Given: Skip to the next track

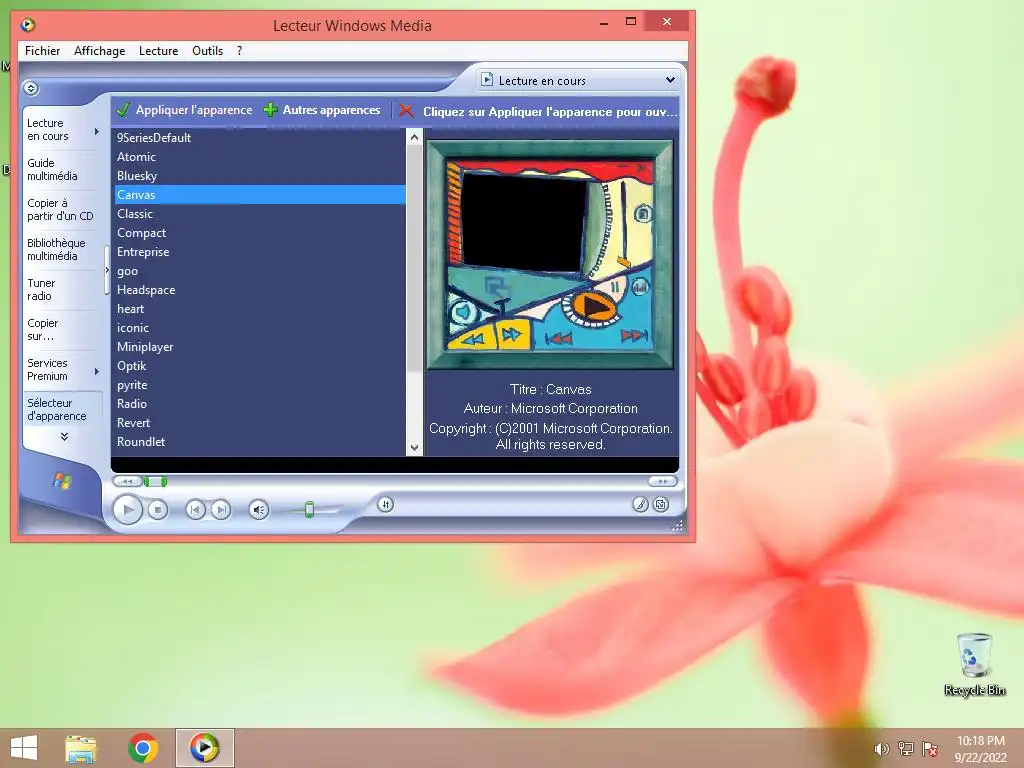Looking at the screenshot, I should click(x=221, y=509).
